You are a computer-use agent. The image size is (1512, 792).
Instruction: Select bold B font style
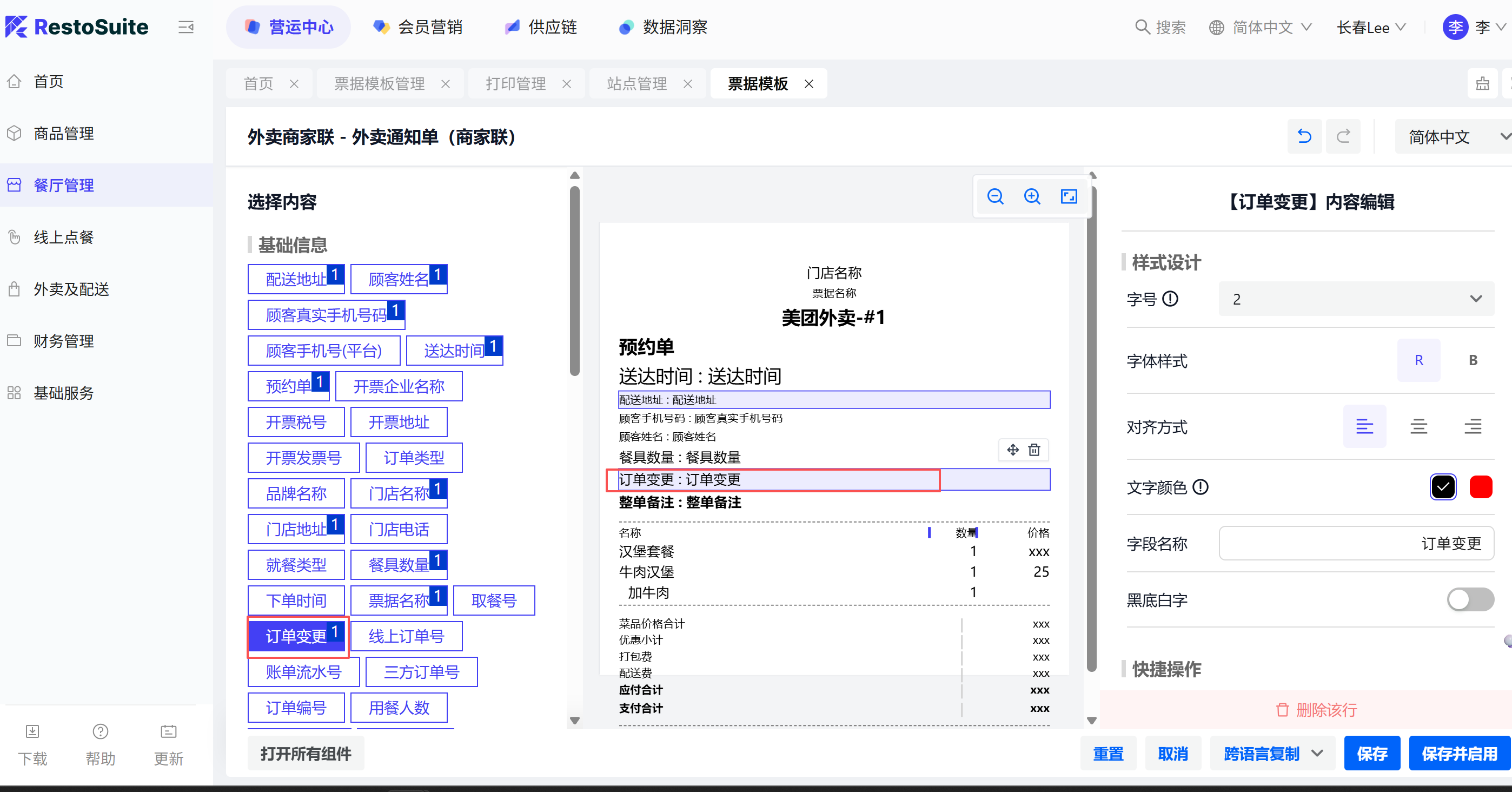[x=1473, y=360]
